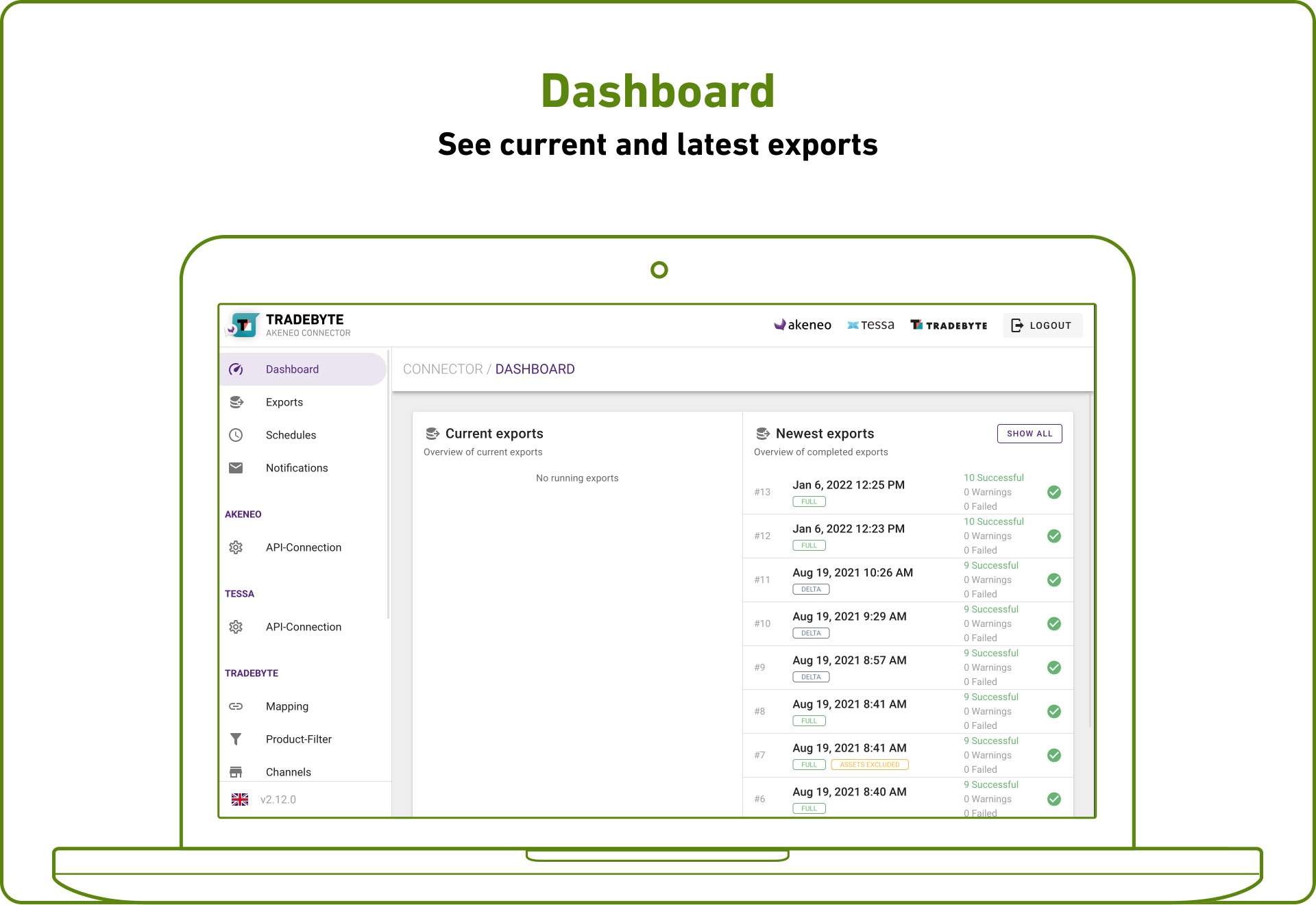Click the Tradebyte connector logo icon
Viewport: 1316px width, 905px height.
pyautogui.click(x=243, y=325)
